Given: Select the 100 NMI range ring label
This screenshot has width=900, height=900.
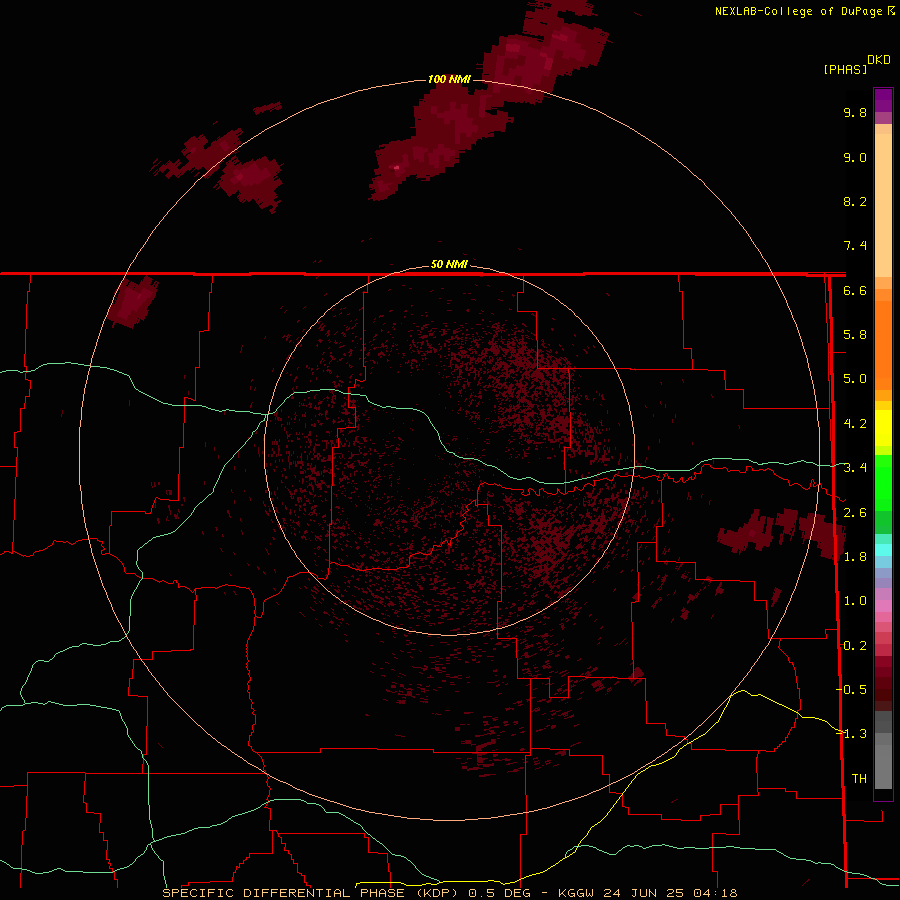Looking at the screenshot, I should pyautogui.click(x=449, y=79).
